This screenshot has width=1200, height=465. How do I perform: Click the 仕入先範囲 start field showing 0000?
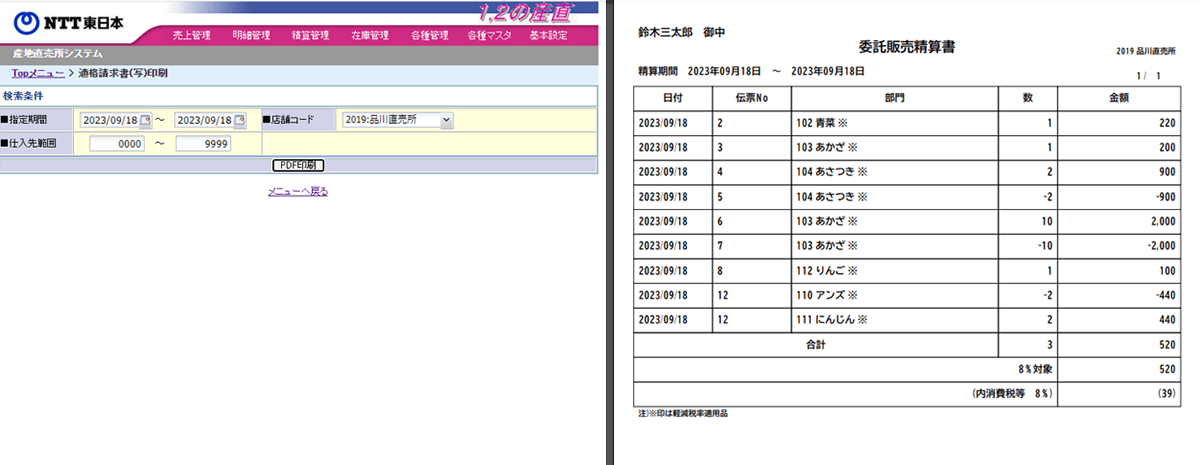click(x=117, y=144)
